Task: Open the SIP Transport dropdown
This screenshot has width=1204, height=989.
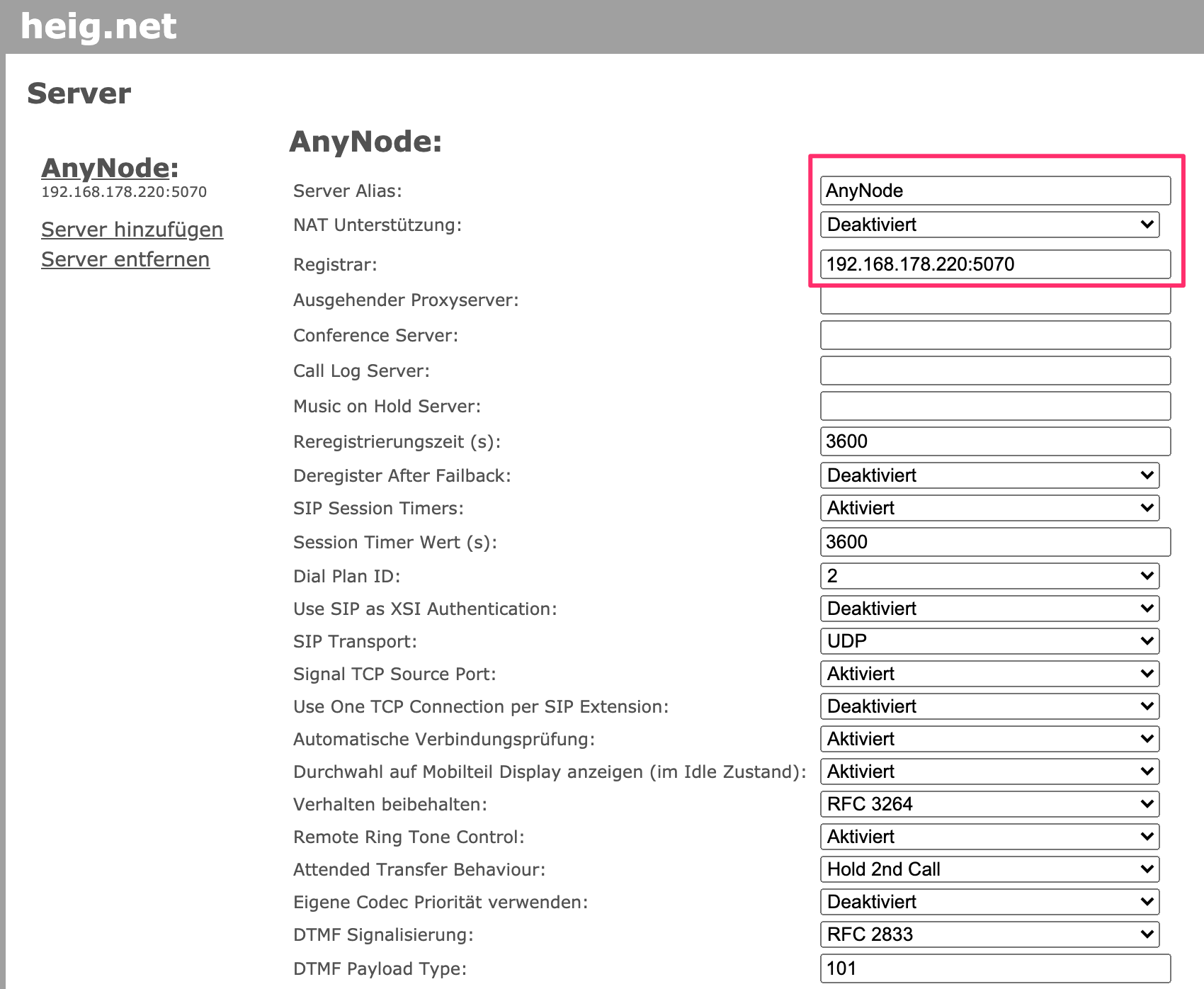Action: [x=989, y=641]
